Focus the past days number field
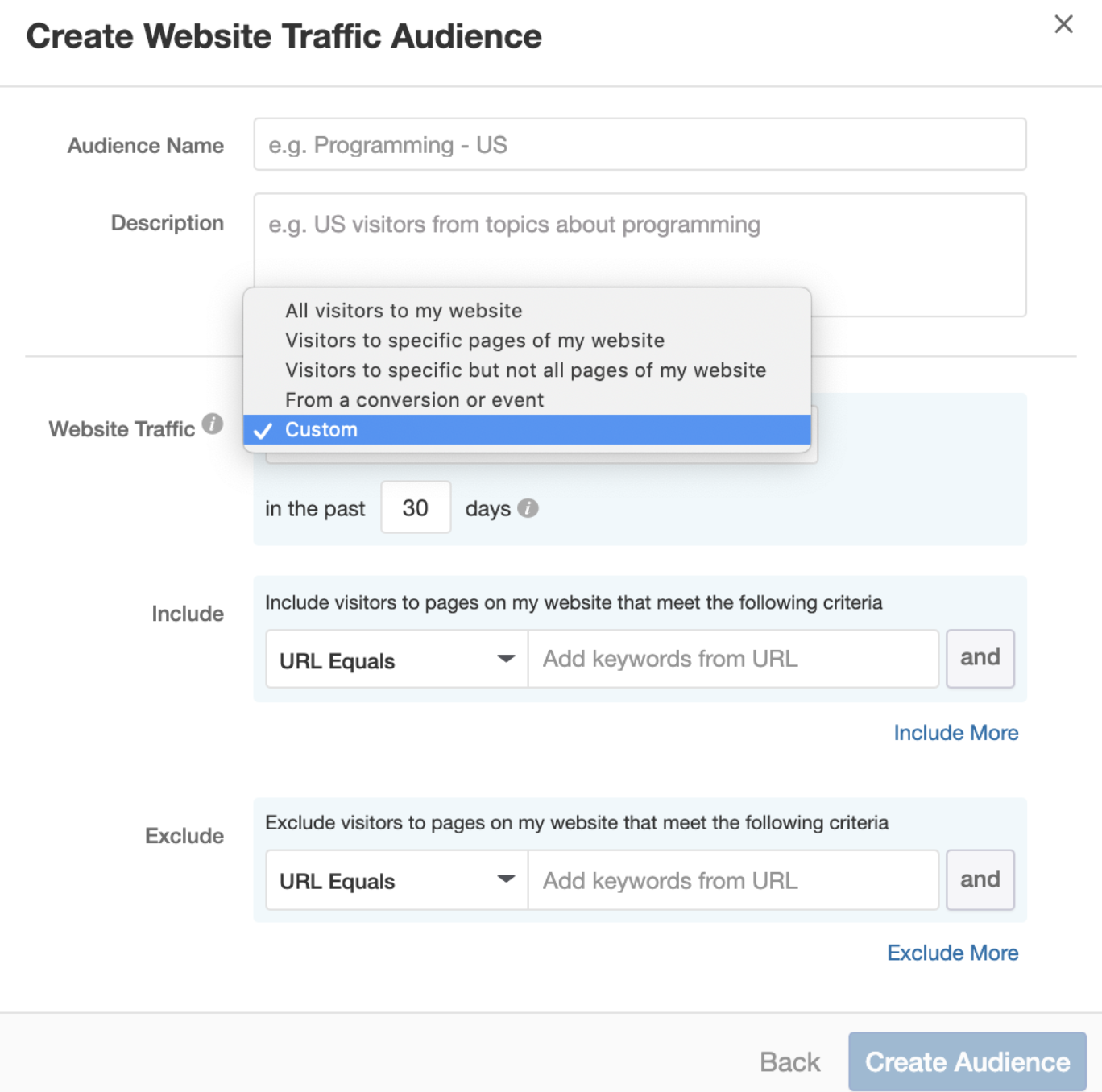1102x1092 pixels. (x=416, y=508)
